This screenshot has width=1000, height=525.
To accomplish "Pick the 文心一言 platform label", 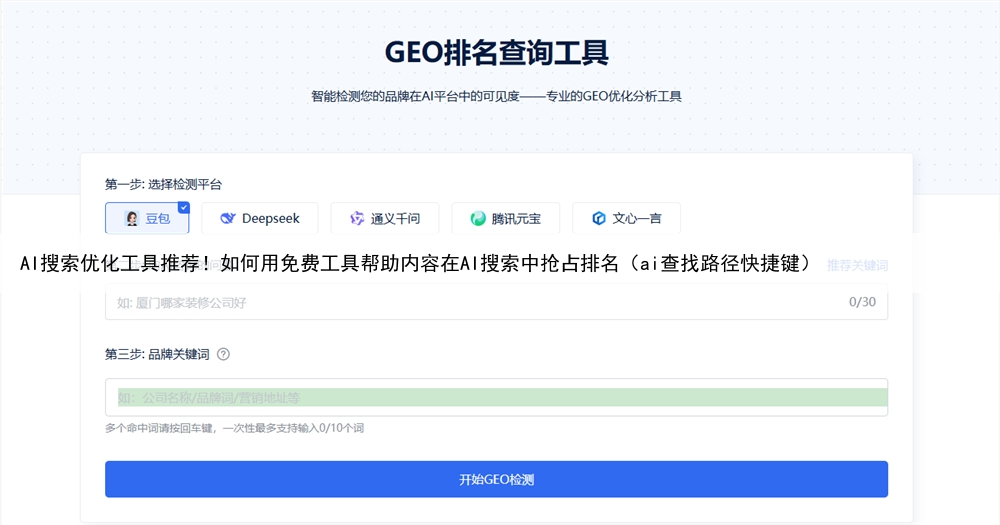I will pyautogui.click(x=637, y=218).
